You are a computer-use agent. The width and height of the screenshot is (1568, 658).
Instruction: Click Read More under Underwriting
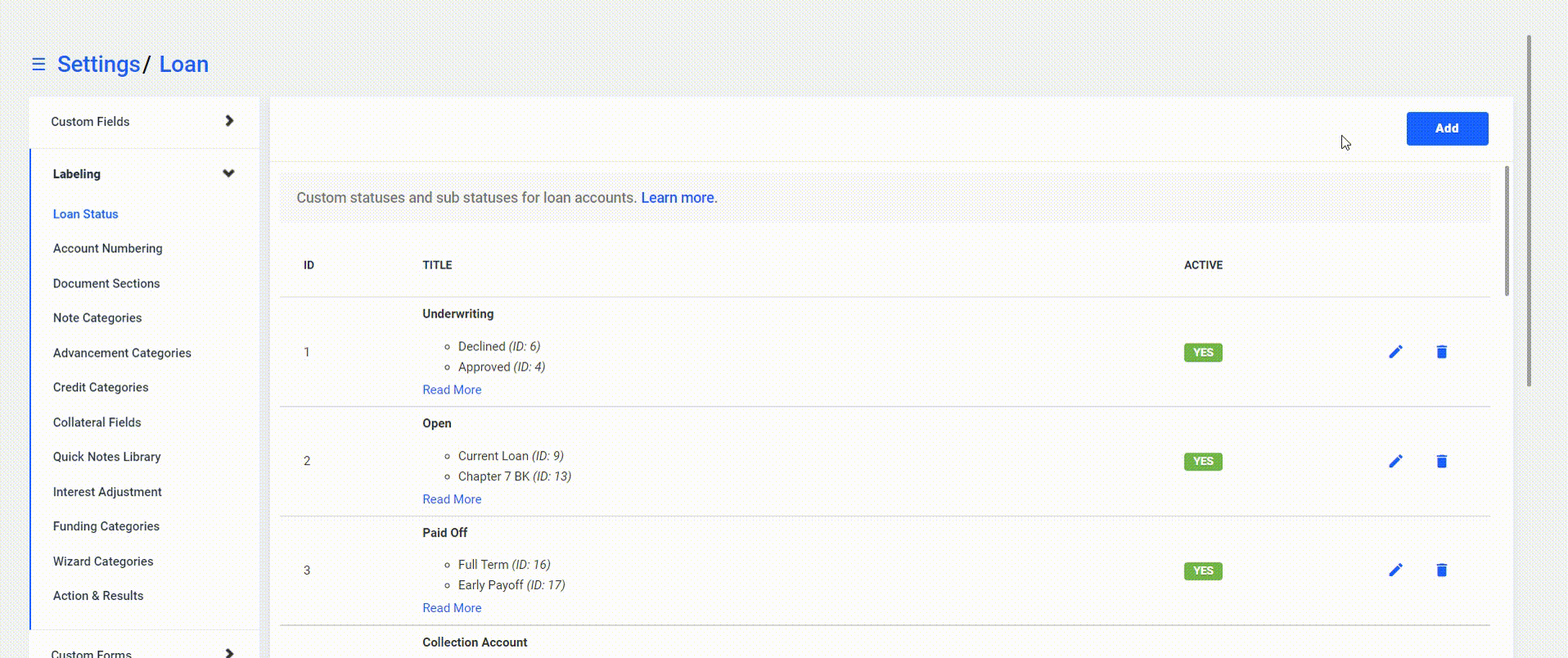pos(452,390)
